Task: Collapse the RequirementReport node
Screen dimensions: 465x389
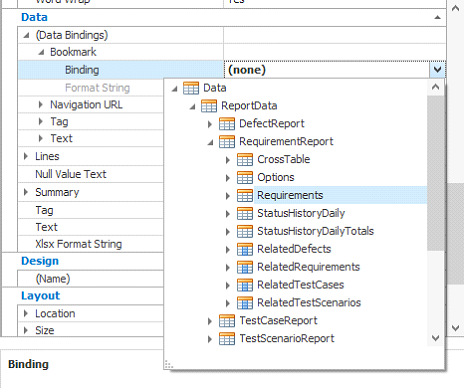Action: pyautogui.click(x=210, y=142)
